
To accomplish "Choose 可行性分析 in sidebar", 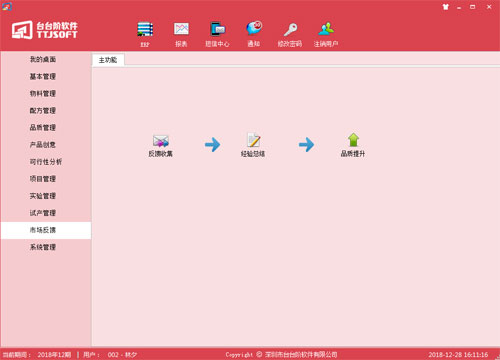I will (46, 162).
